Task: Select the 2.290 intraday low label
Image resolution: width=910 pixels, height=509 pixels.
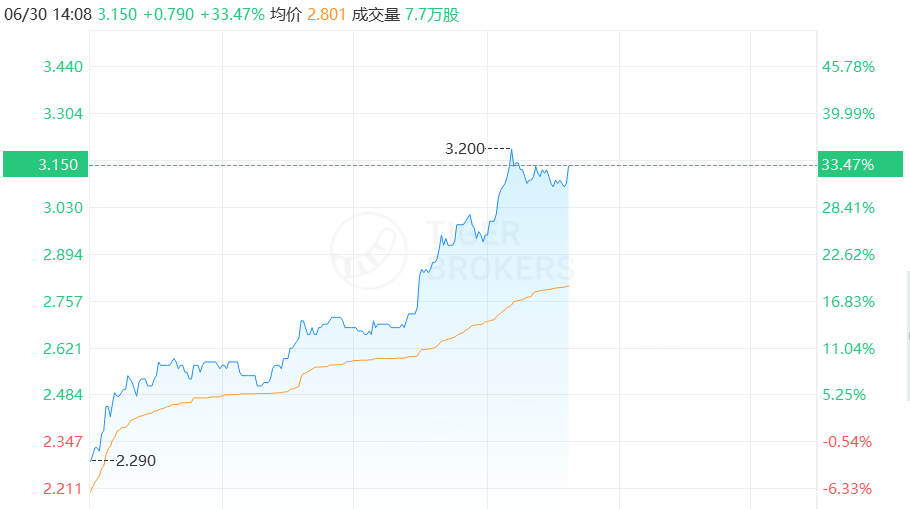Action: tap(136, 461)
